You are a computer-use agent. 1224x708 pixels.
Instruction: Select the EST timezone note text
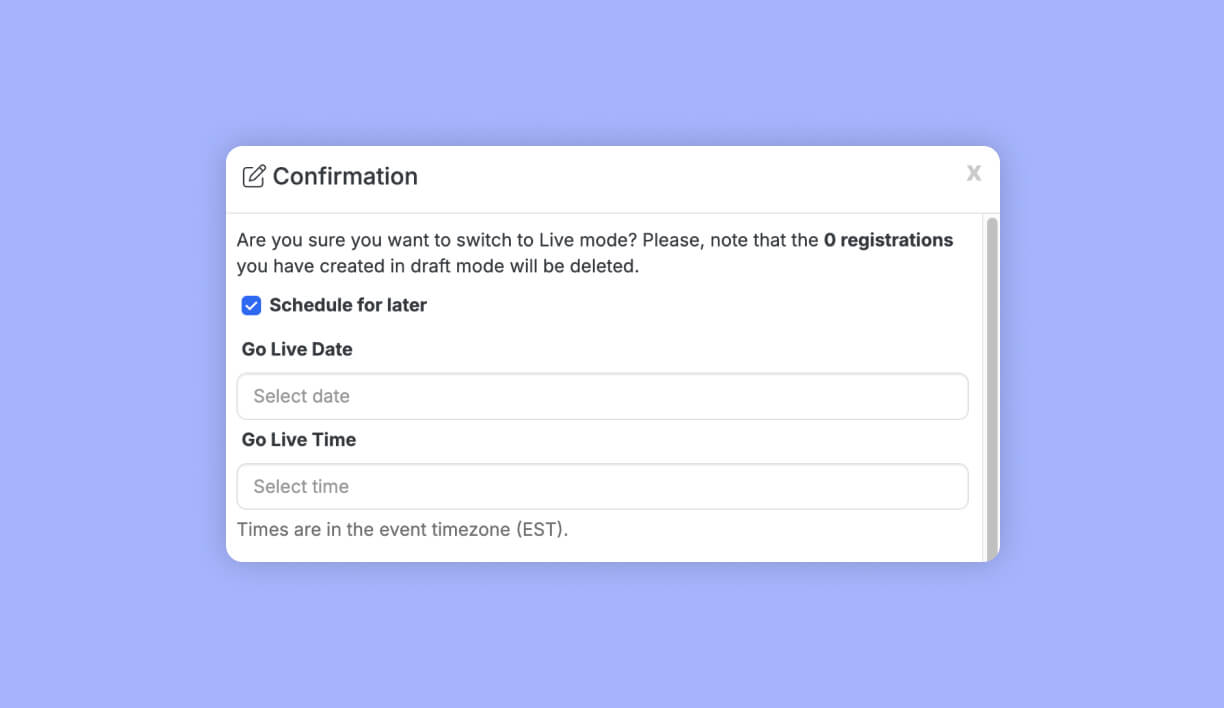(x=401, y=529)
